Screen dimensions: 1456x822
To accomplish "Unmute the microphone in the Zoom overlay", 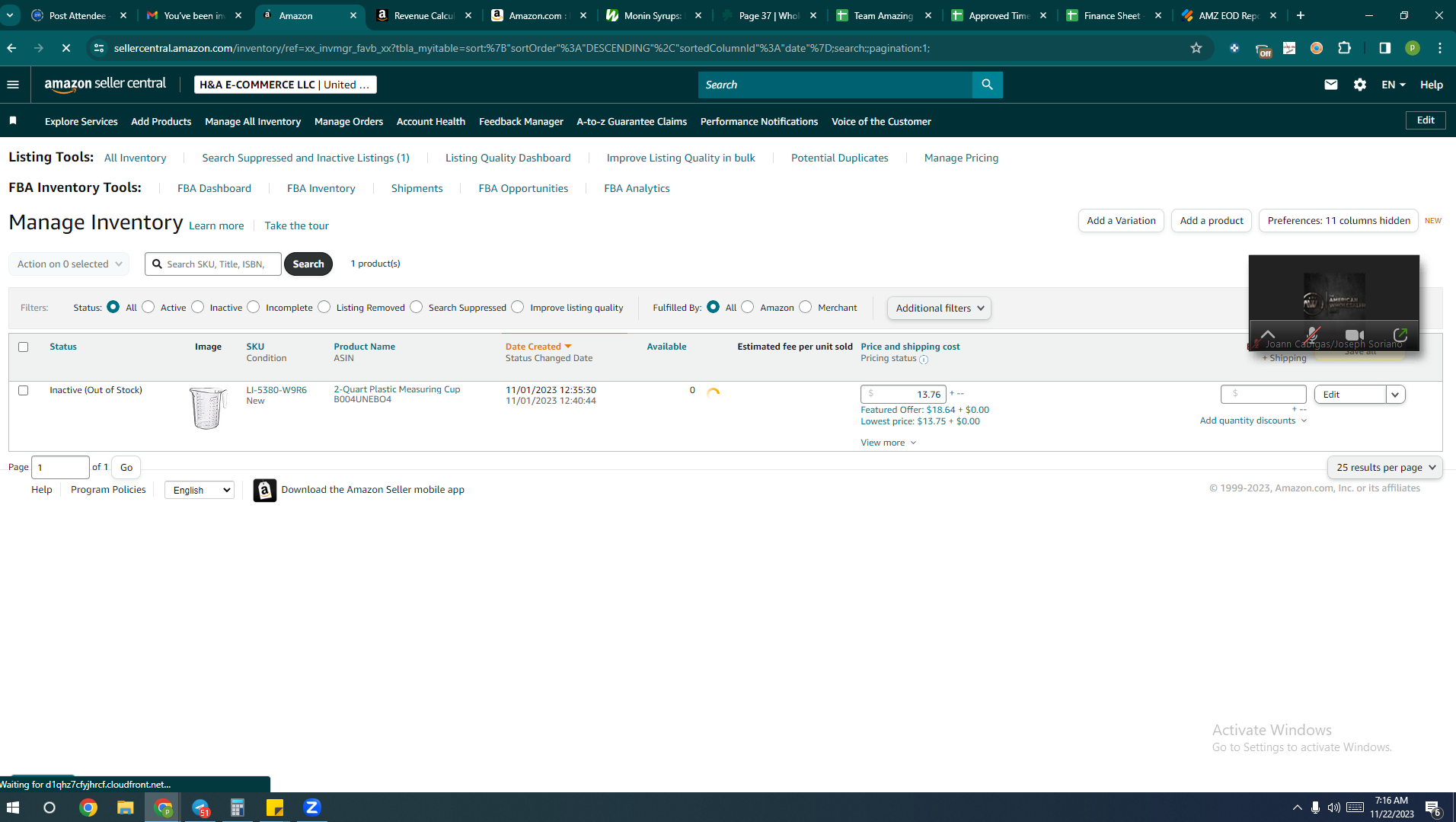I will pyautogui.click(x=1311, y=335).
